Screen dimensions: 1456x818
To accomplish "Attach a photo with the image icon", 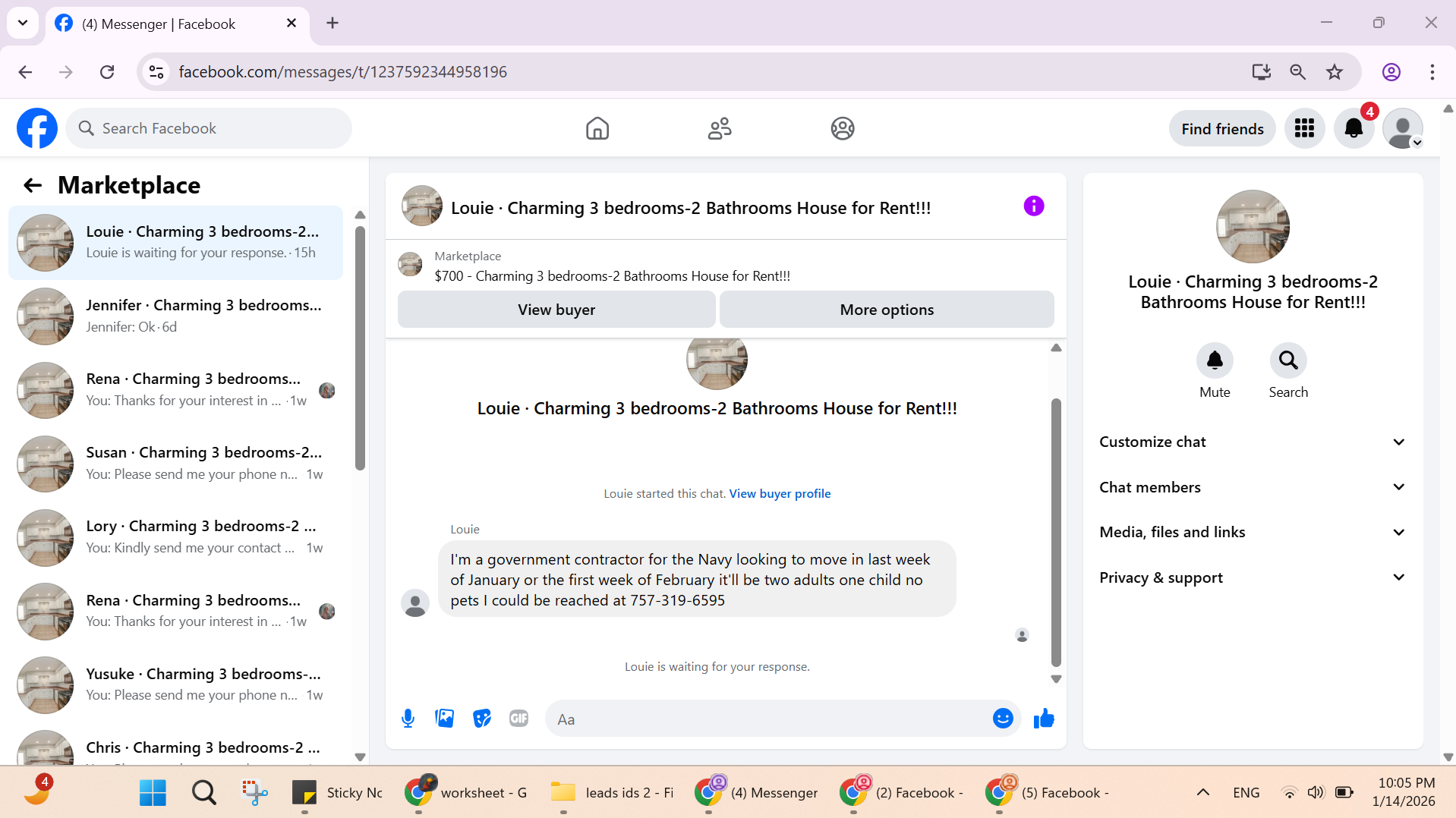I will 445,718.
